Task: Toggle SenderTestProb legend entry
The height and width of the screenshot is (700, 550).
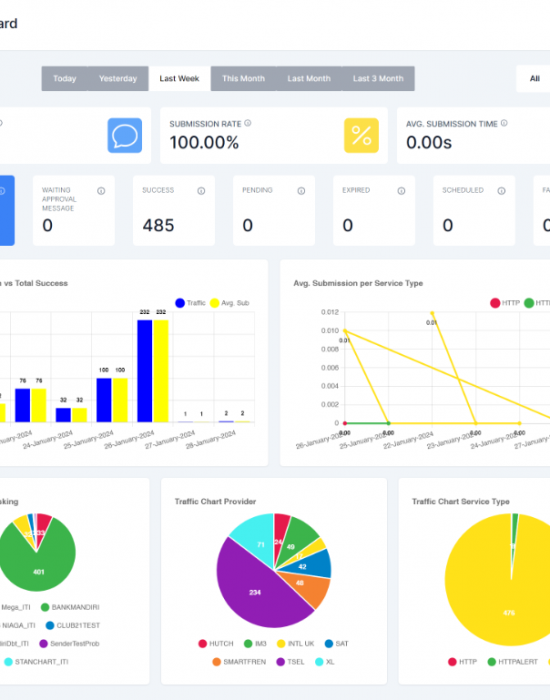Action: [70, 644]
